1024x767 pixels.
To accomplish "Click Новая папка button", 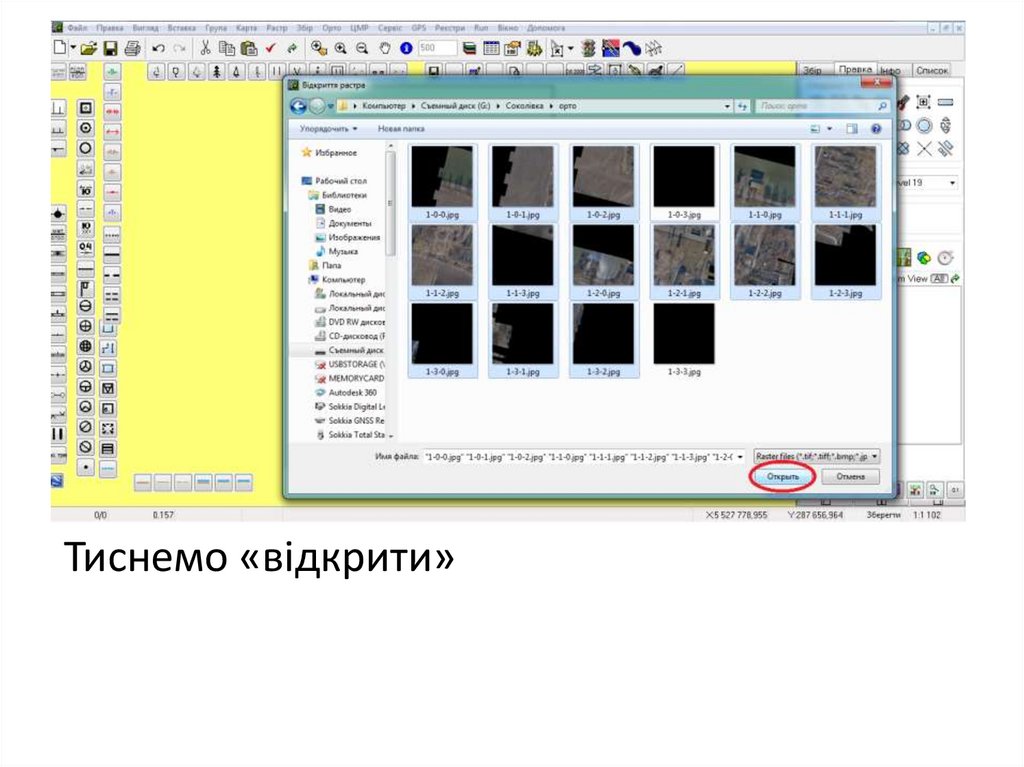I will (401, 129).
